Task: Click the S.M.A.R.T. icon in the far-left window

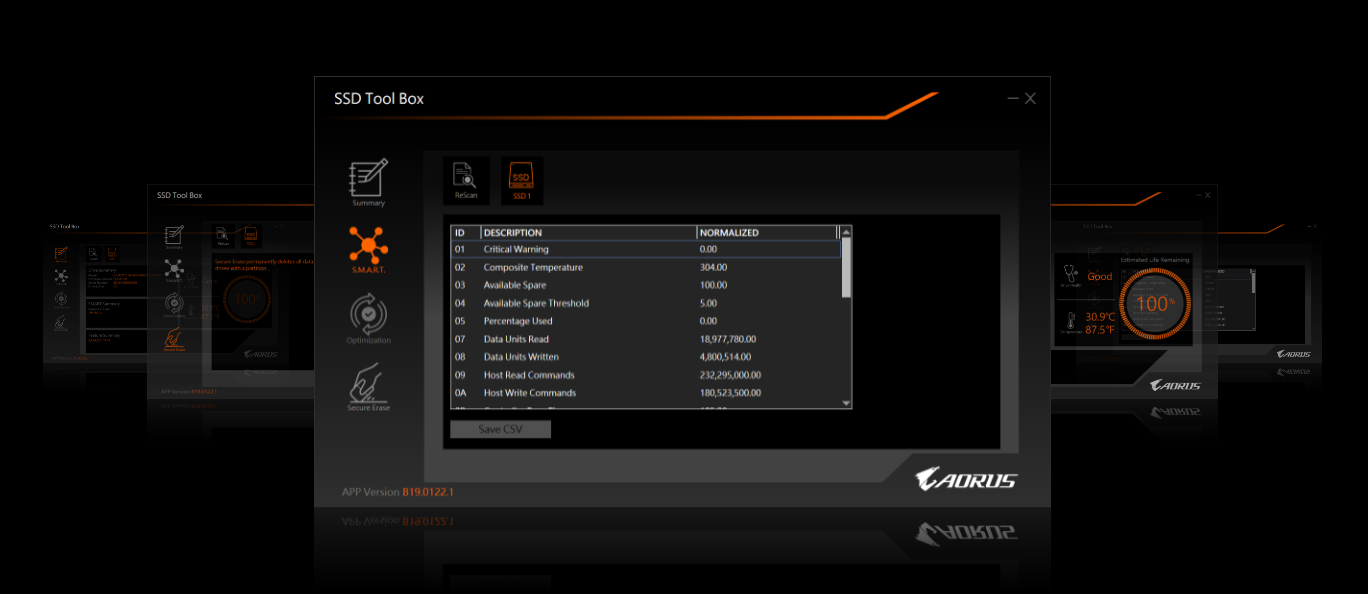Action: (61, 276)
